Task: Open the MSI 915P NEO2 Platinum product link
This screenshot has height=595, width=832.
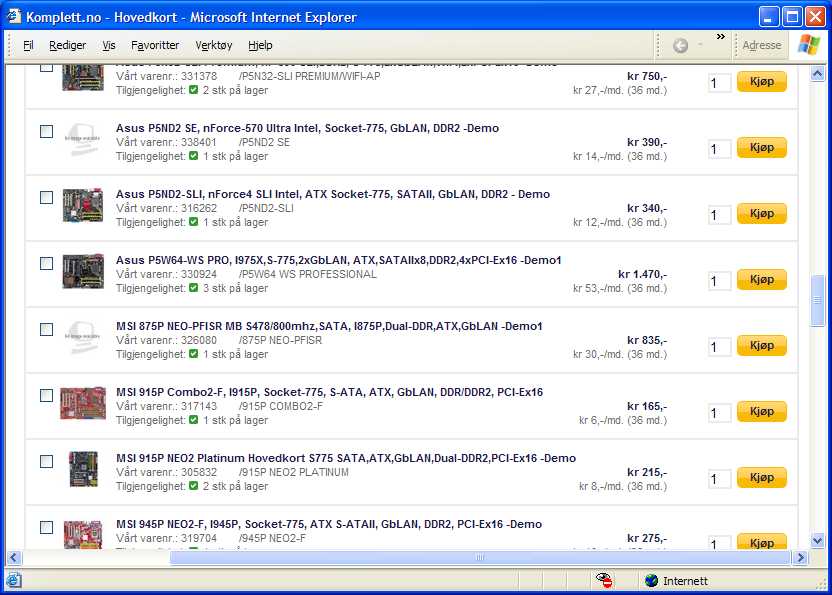Action: pyautogui.click(x=346, y=458)
